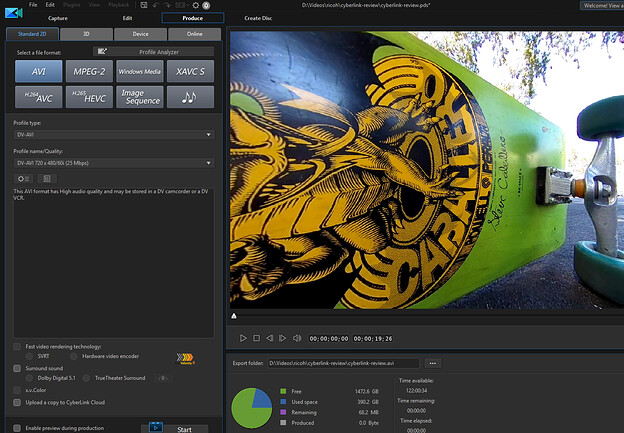Step to the next frame
Screen dimensions: 624x433
coord(283,338)
